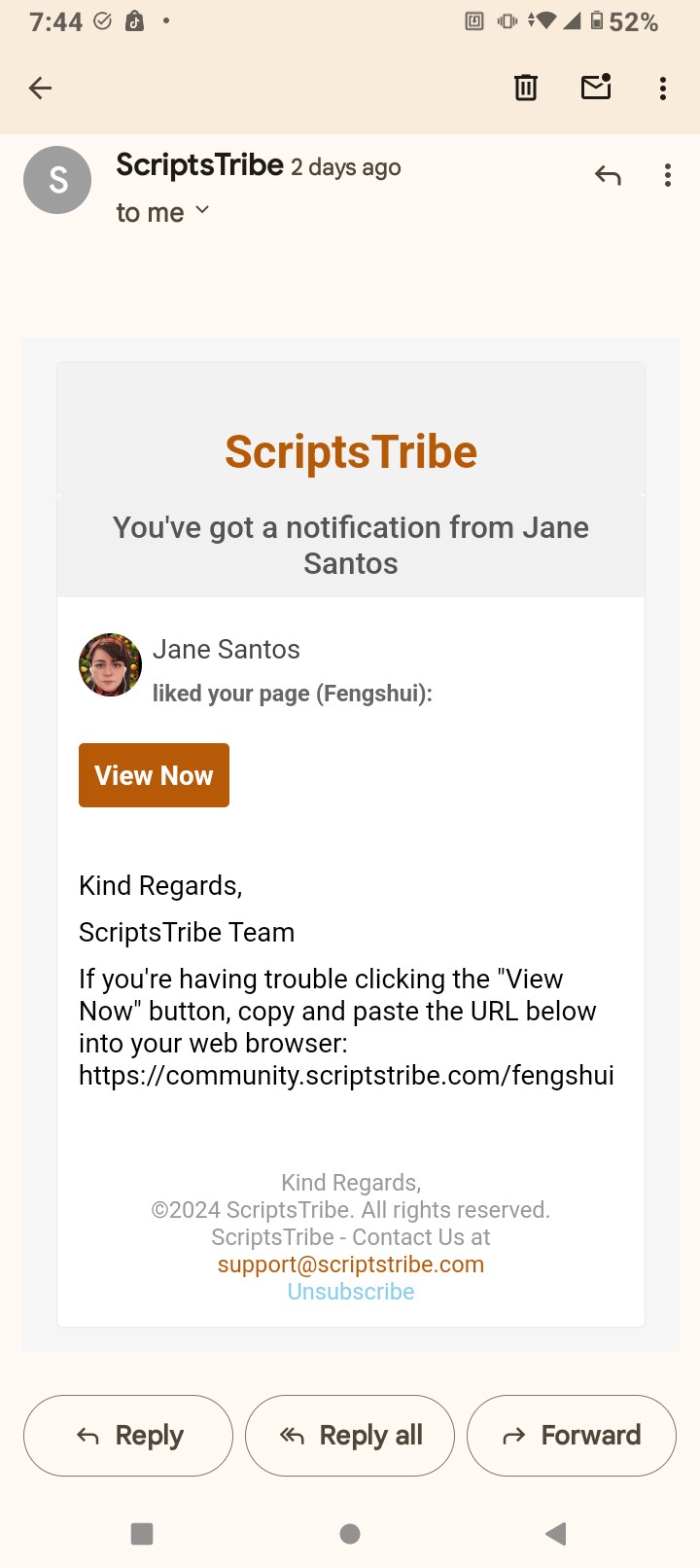Tap the support@scriptstribe.com email link

[x=351, y=1265]
